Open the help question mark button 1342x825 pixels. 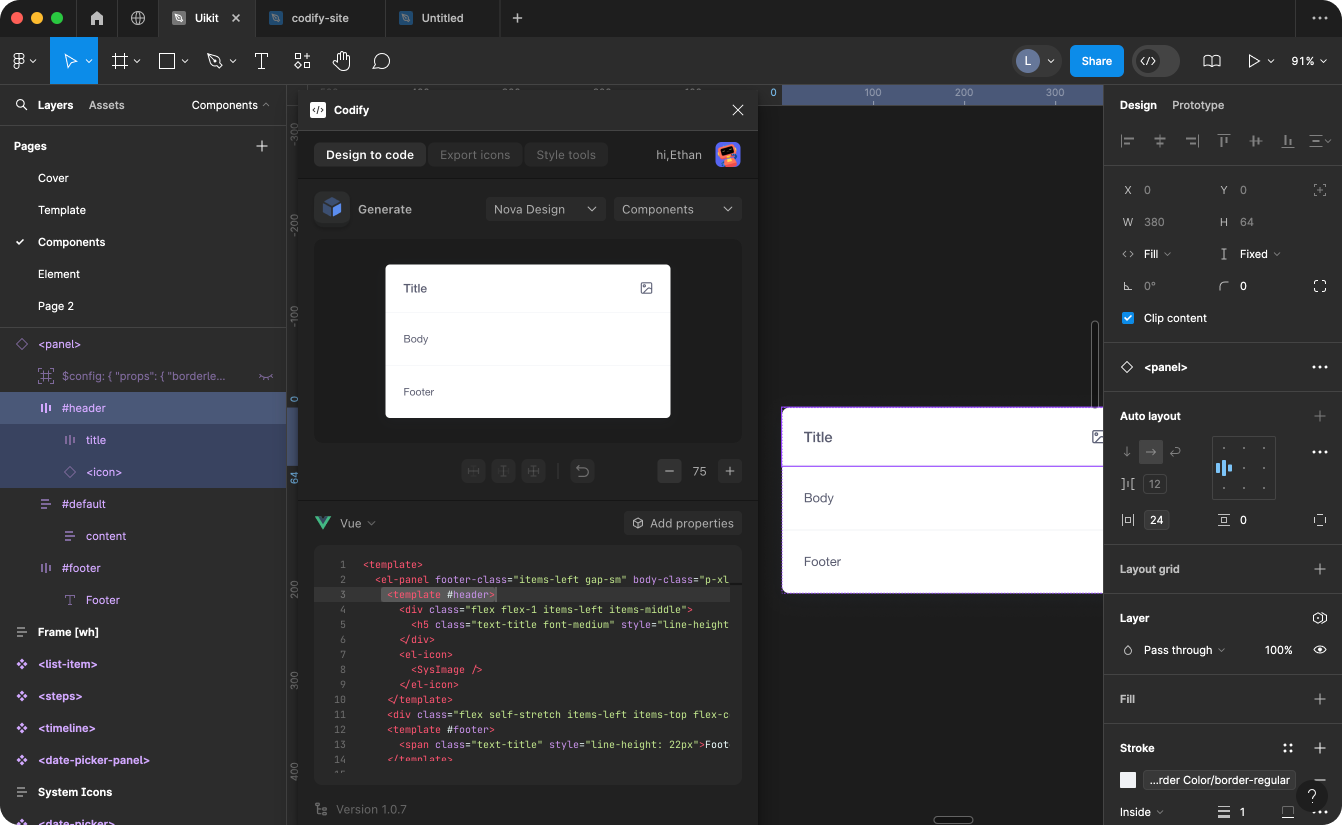1312,797
